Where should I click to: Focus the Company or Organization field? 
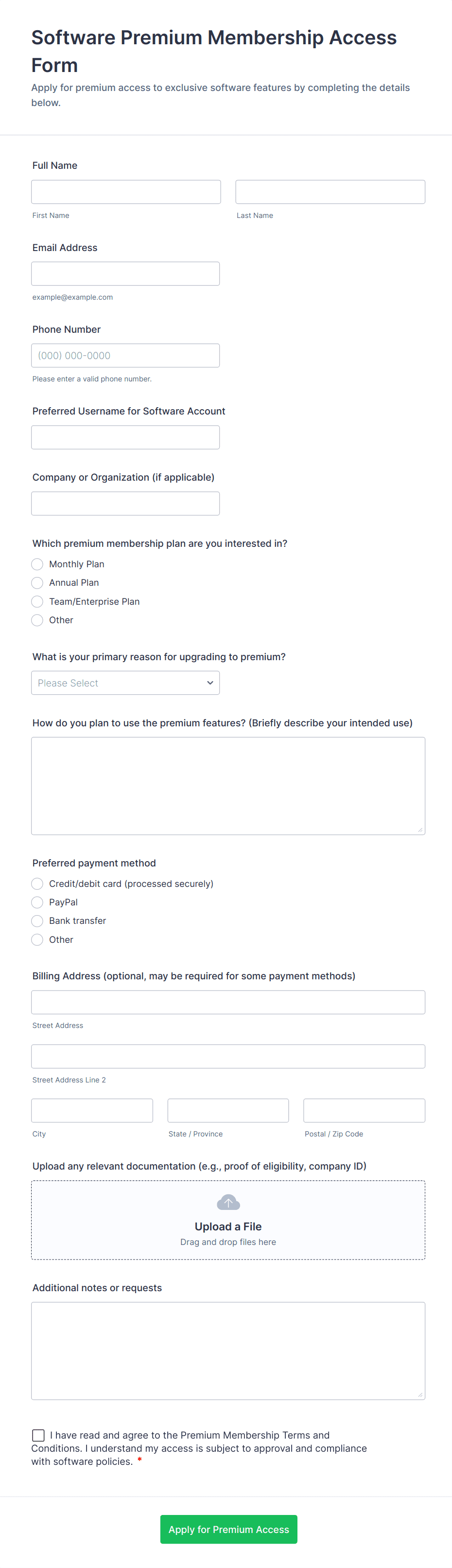pyautogui.click(x=125, y=503)
